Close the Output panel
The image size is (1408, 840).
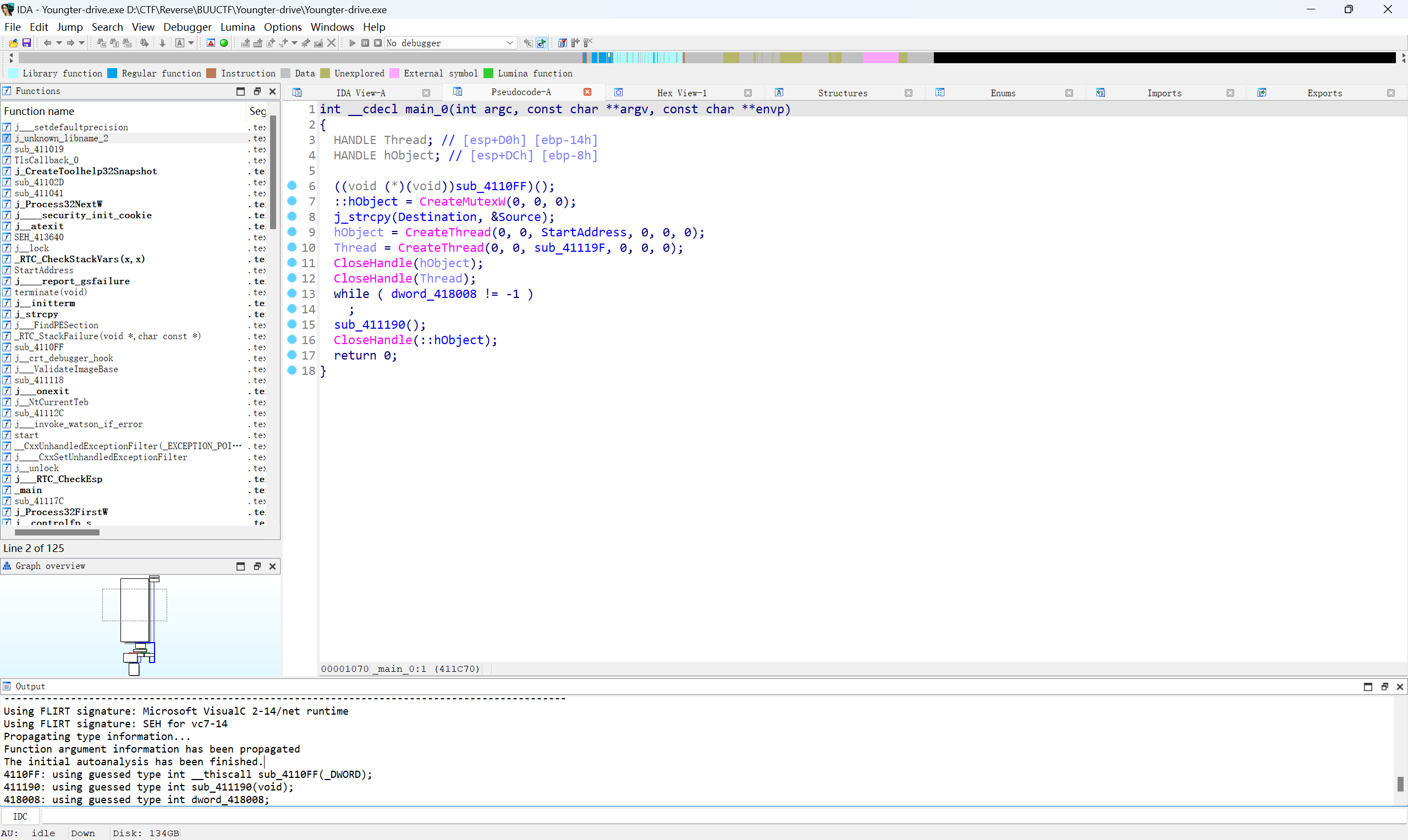click(1400, 687)
